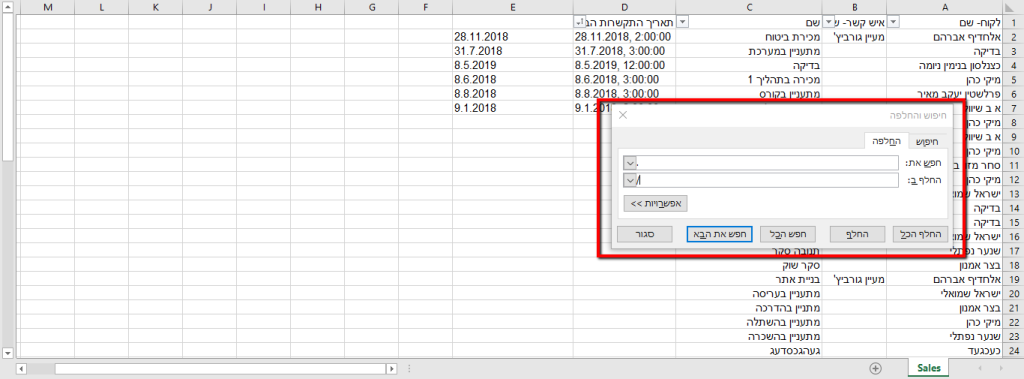
Task: Focus the 'החלף ב' replace-with input field
Action: click(767, 180)
